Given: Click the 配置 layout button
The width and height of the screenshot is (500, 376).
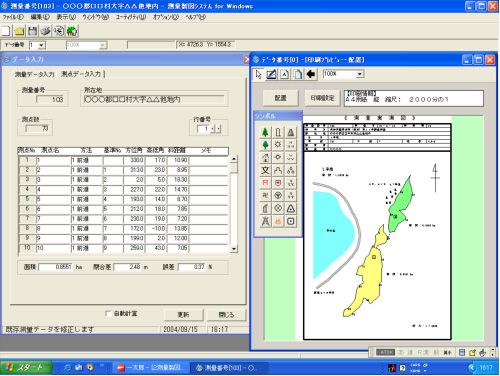Looking at the screenshot, I should tap(281, 98).
